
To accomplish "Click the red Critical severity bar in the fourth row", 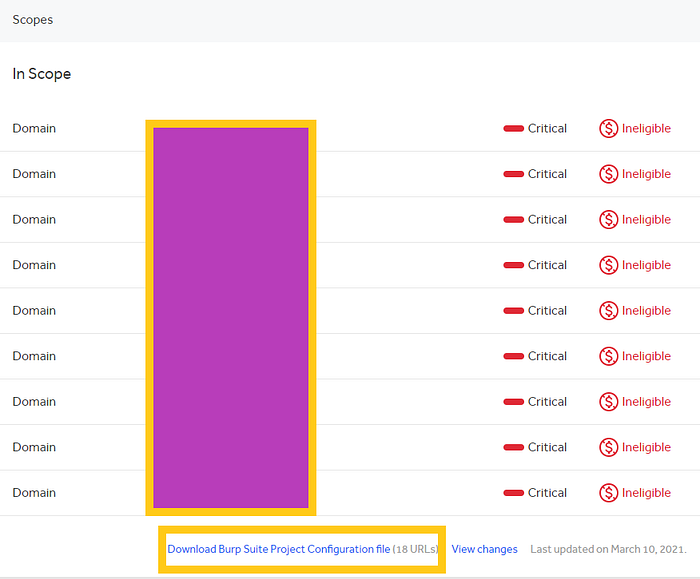I will (x=513, y=265).
